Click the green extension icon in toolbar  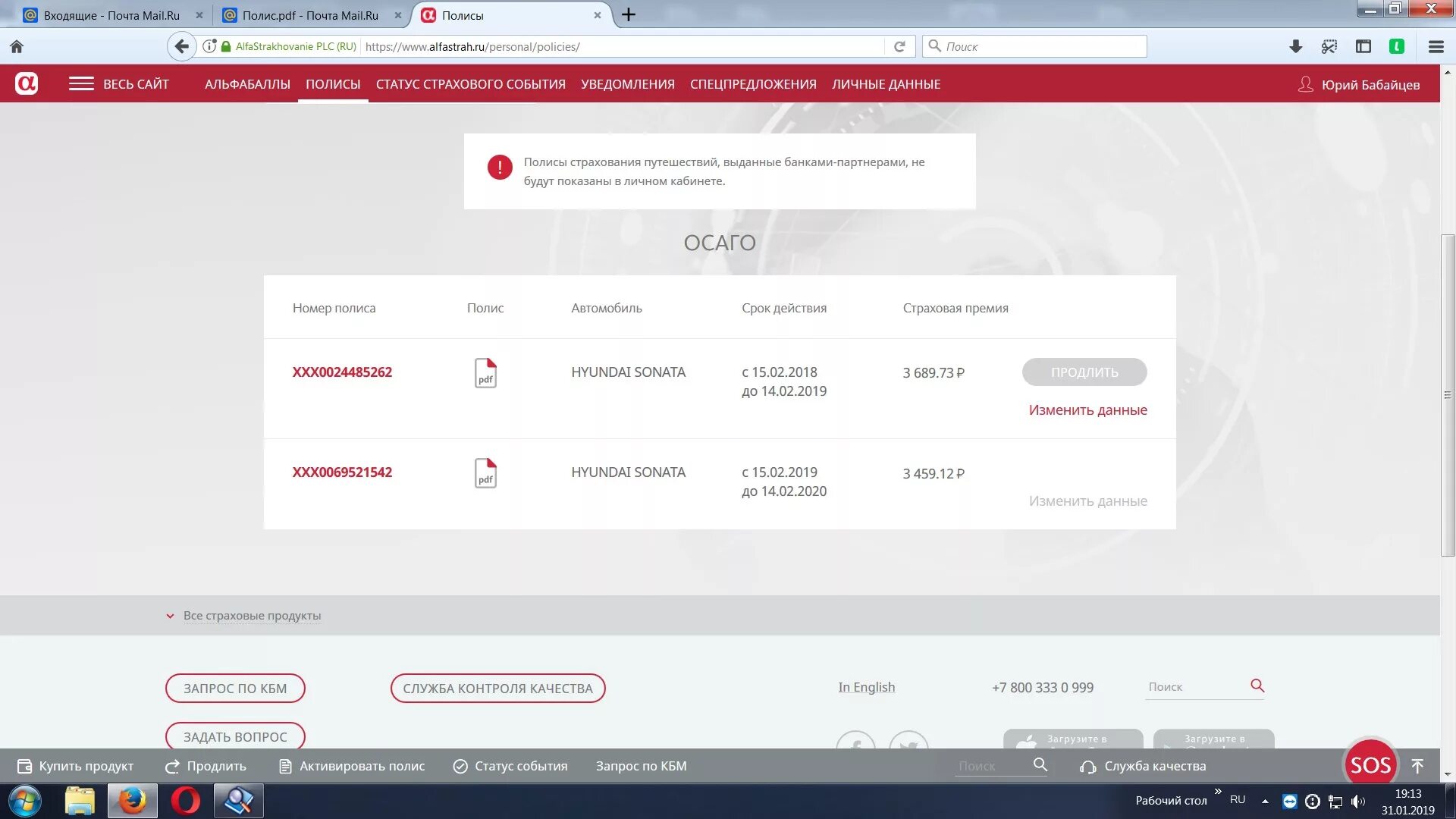(x=1396, y=47)
